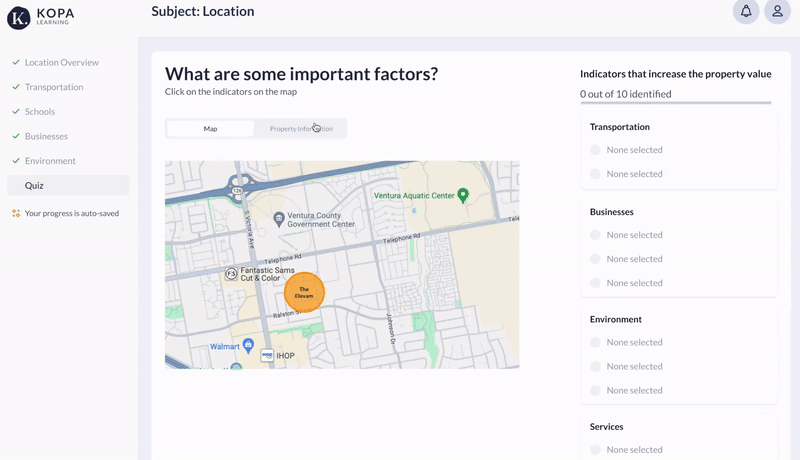Click the orange The Elevam marker

(304, 292)
